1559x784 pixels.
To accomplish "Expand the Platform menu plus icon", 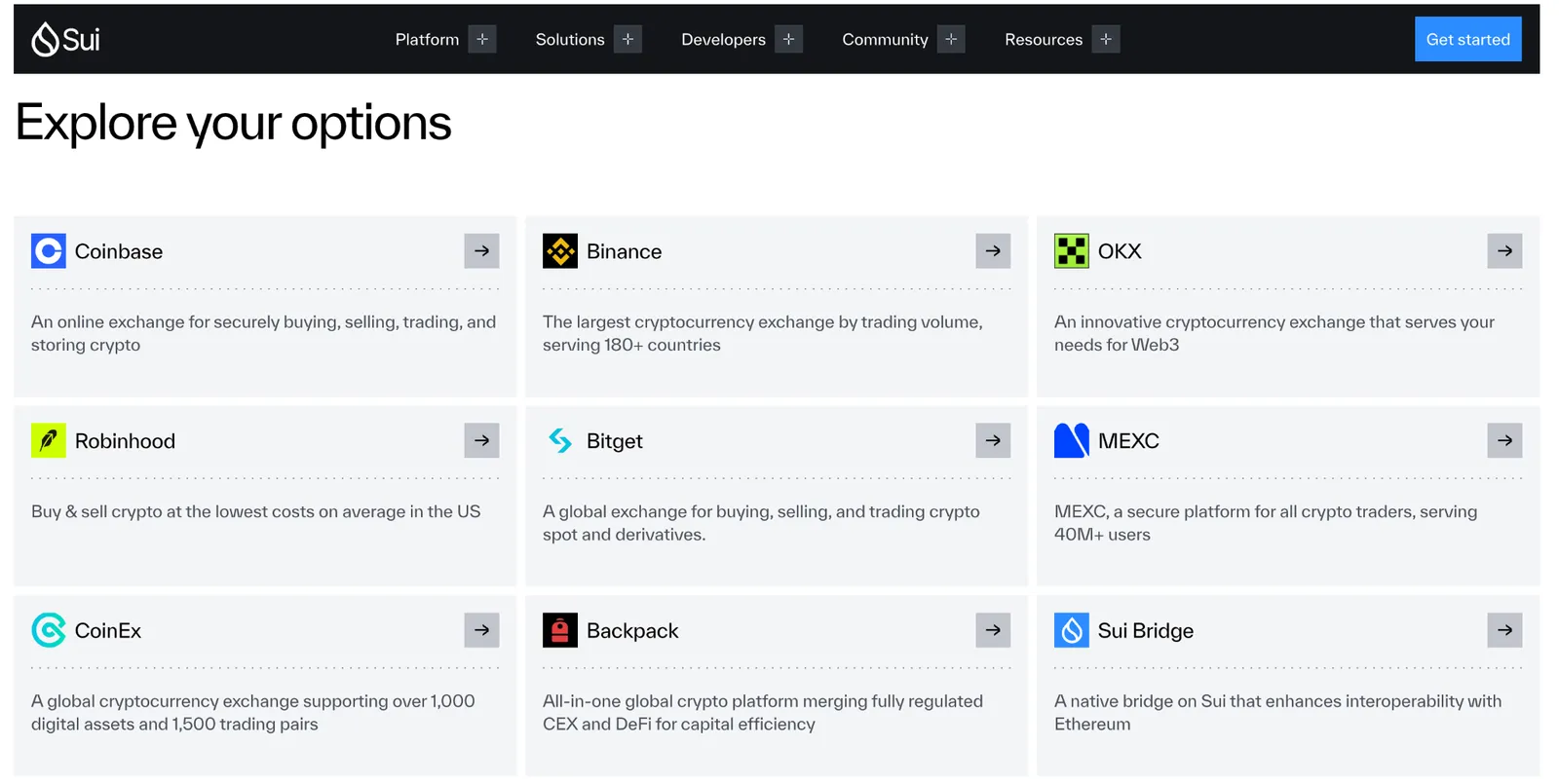I will (x=482, y=39).
